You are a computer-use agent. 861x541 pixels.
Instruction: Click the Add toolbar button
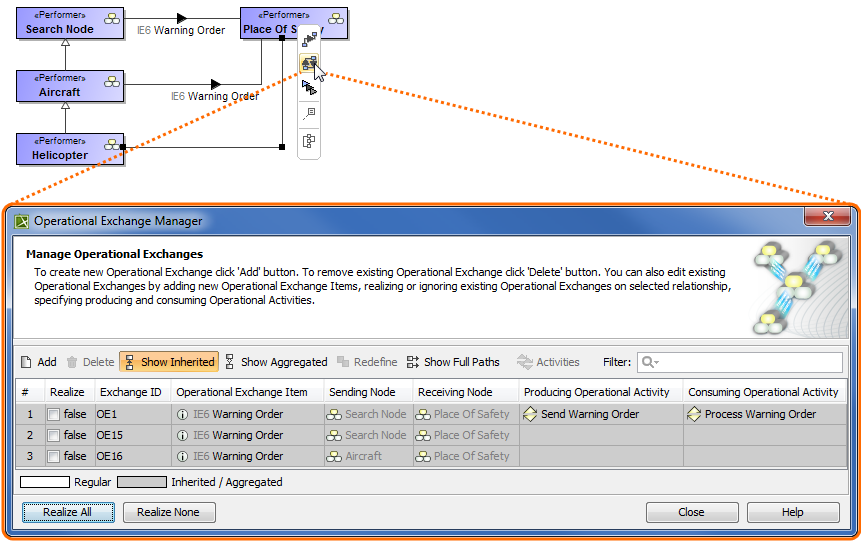pos(38,362)
